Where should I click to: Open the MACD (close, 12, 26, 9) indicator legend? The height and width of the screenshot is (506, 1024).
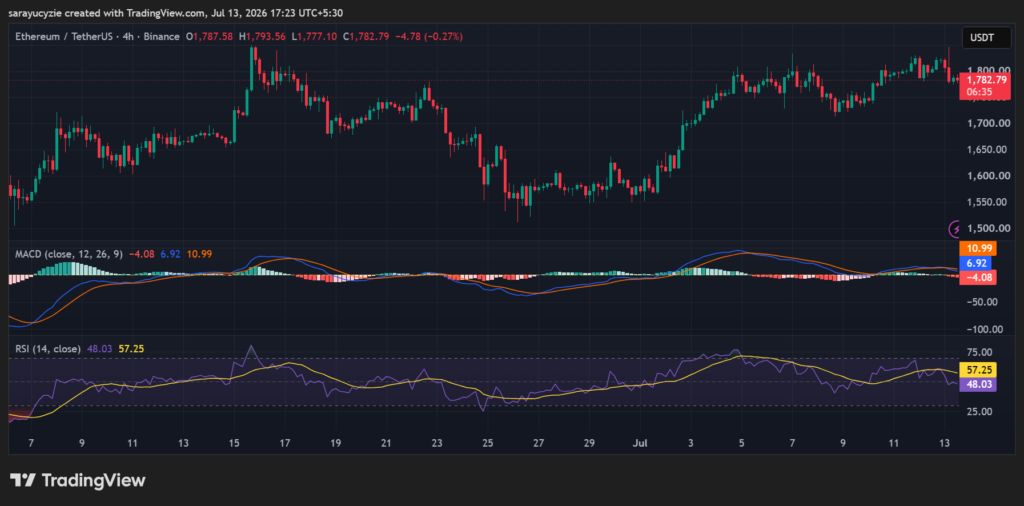(68, 254)
